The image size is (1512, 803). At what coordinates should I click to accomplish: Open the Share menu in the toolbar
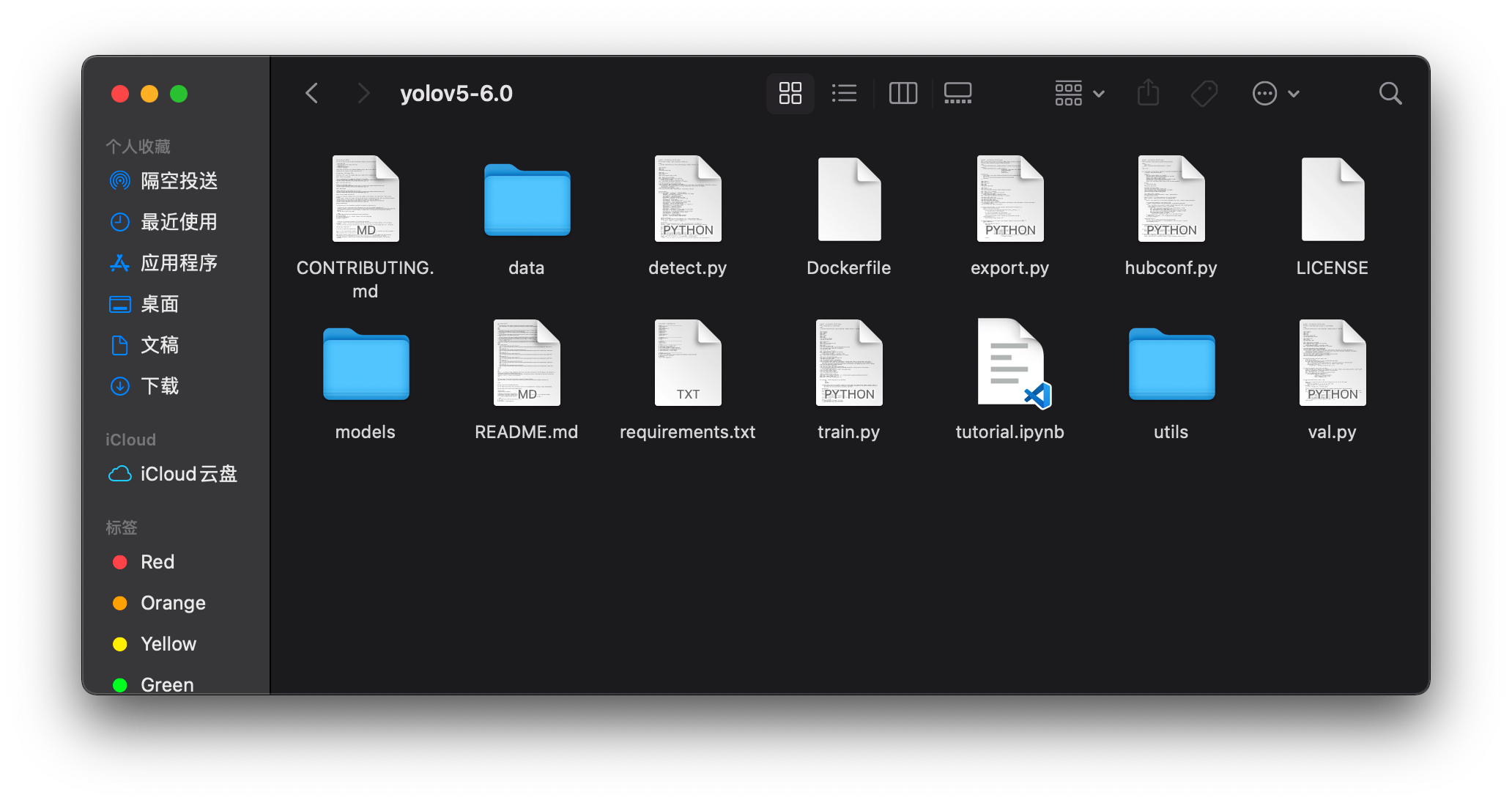1148,93
